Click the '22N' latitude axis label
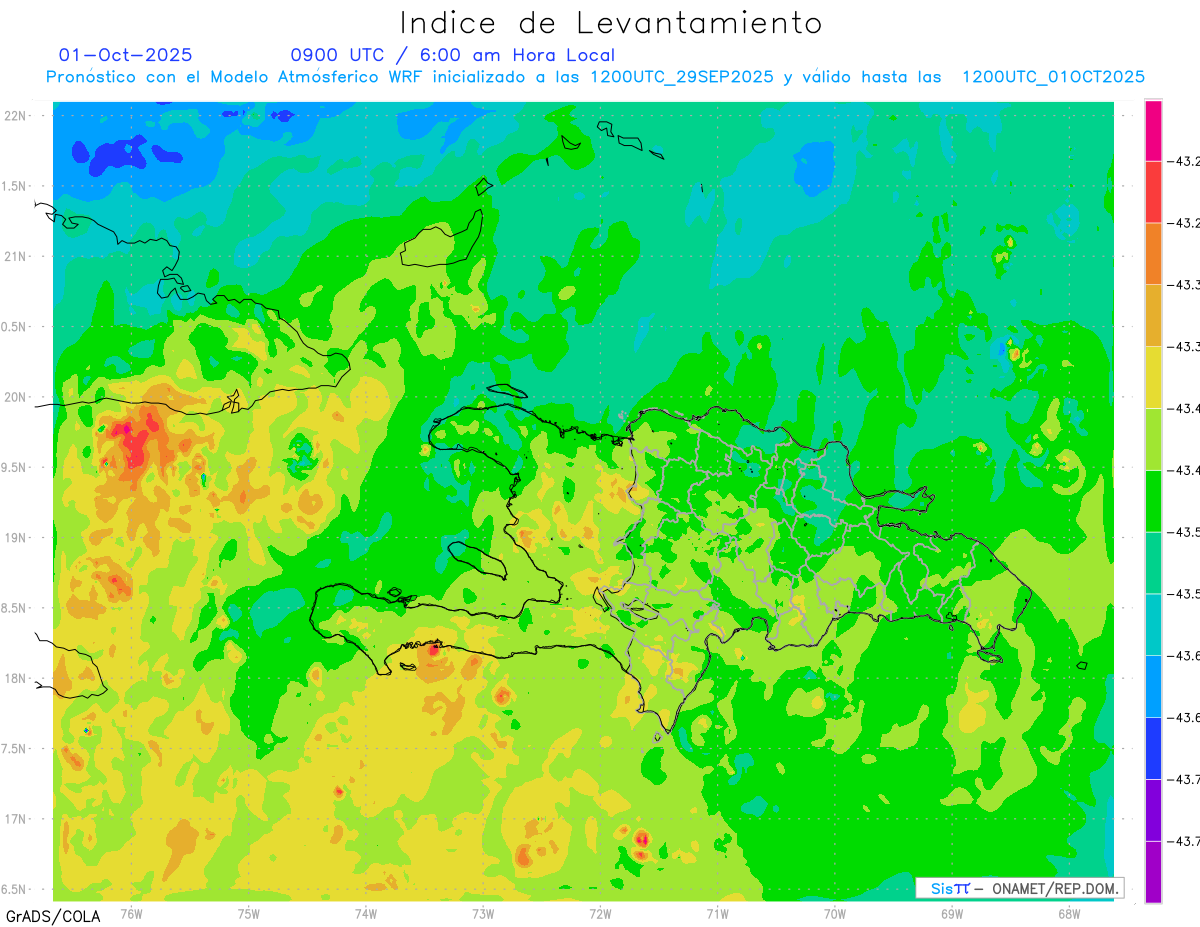This screenshot has height=927, width=1200. pyautogui.click(x=14, y=116)
